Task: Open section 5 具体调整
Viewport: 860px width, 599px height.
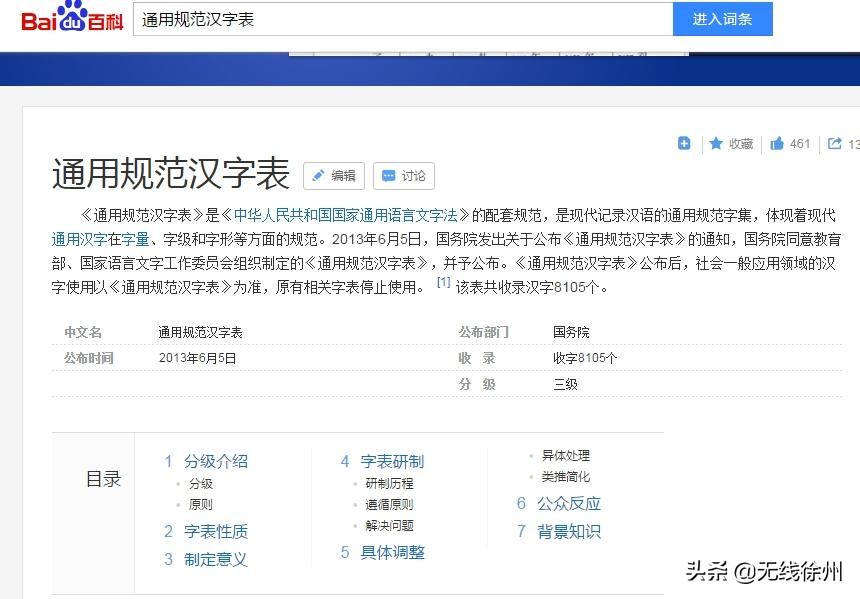Action: click(x=394, y=552)
